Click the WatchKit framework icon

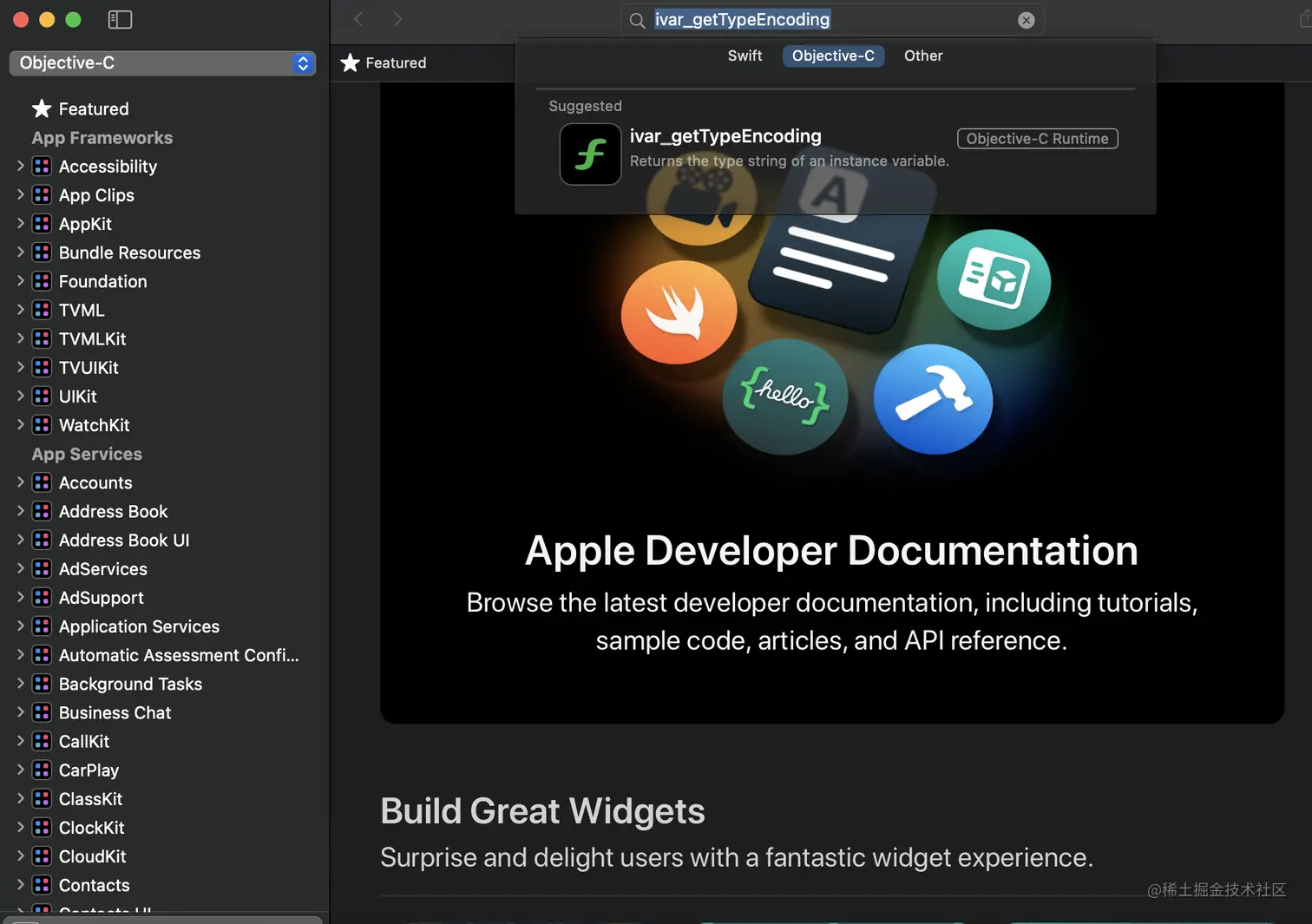coord(42,424)
